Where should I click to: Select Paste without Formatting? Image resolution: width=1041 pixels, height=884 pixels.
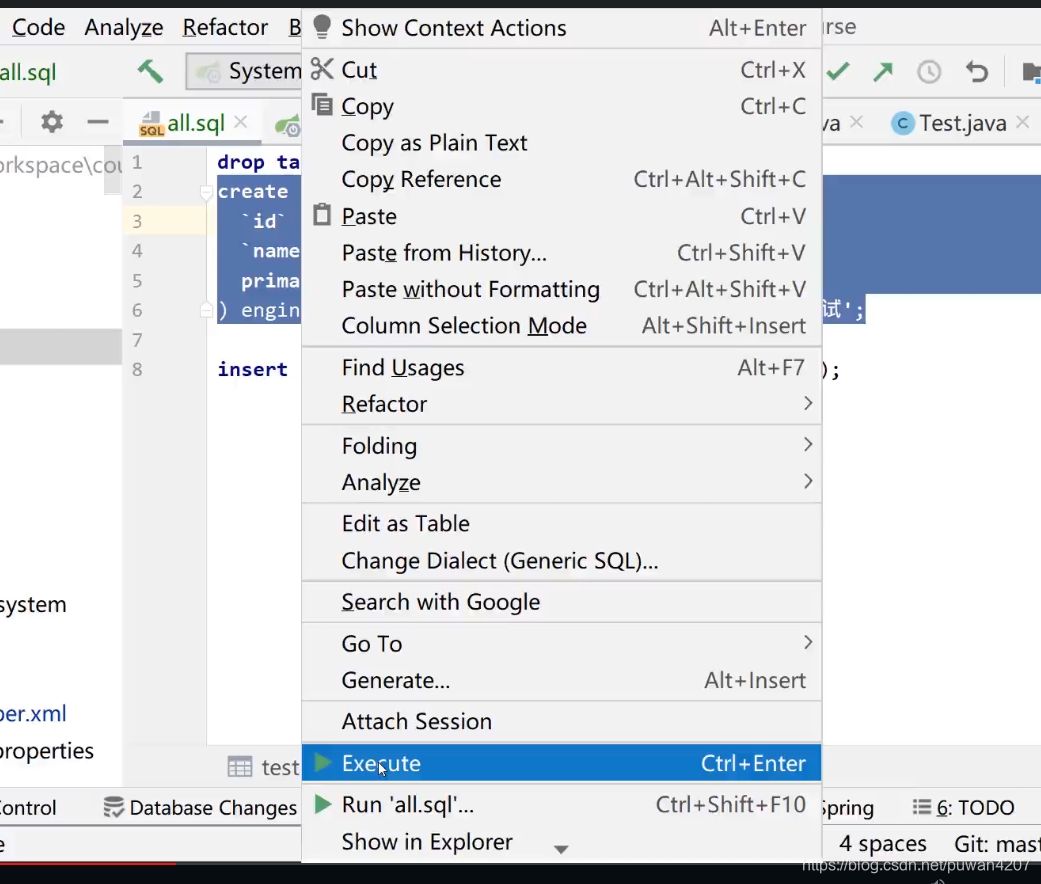[561, 289]
